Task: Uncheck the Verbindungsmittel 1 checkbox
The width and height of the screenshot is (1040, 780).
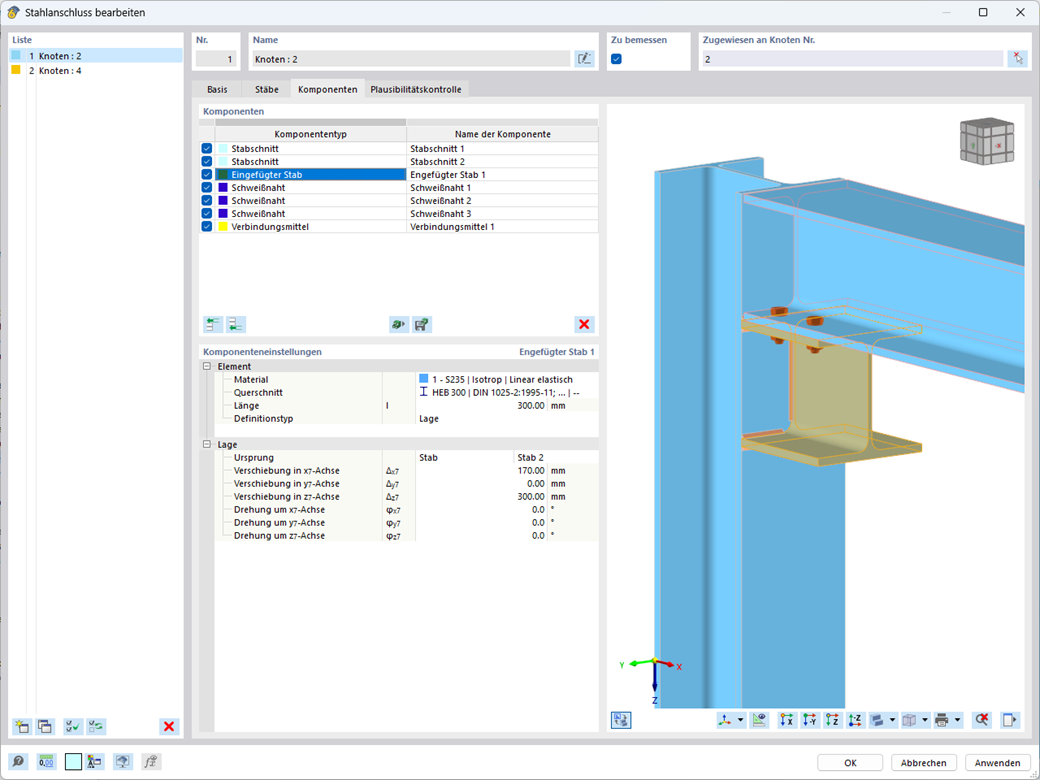Action: point(207,226)
